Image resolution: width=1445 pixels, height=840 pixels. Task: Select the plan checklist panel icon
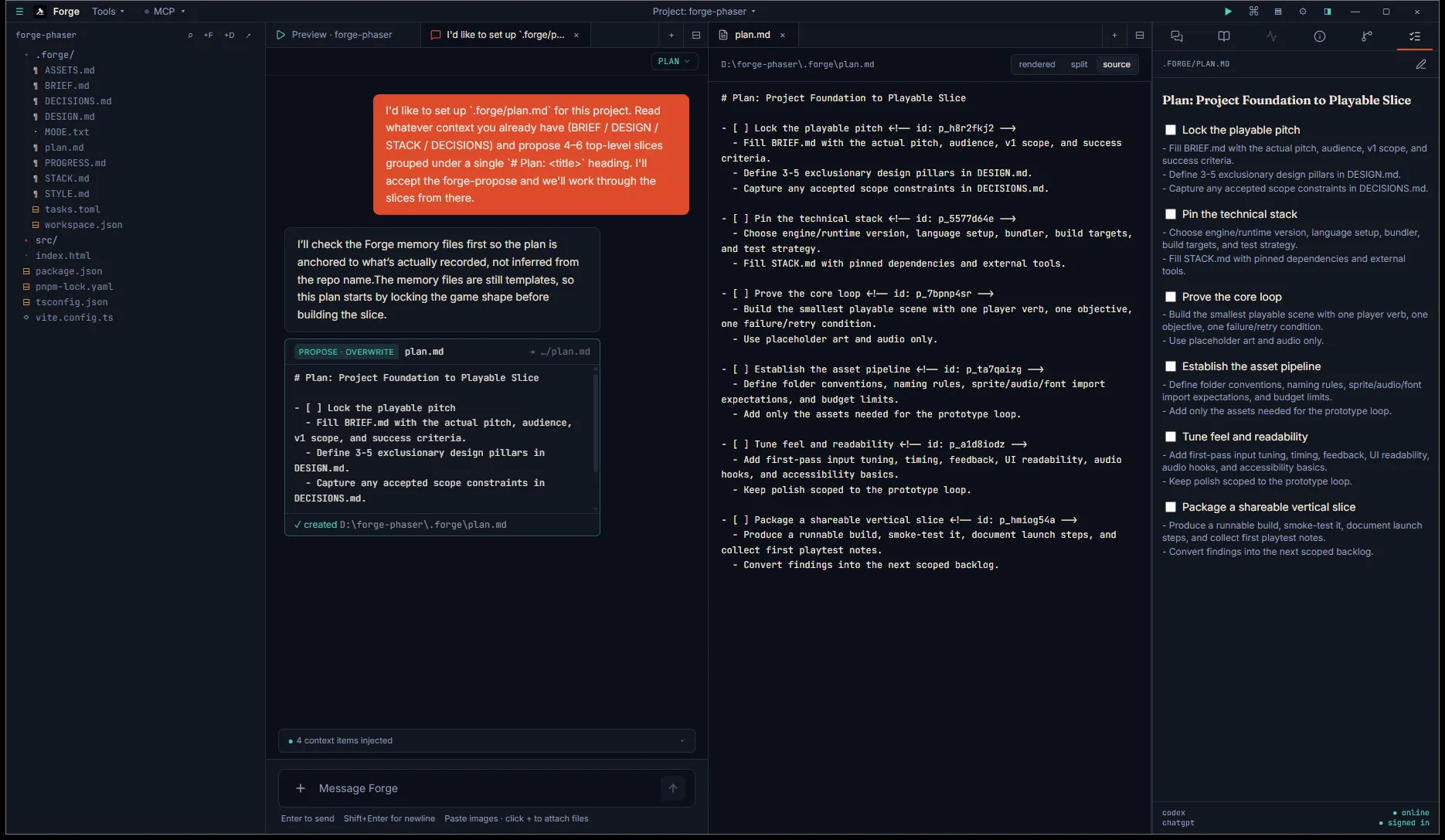[1415, 36]
